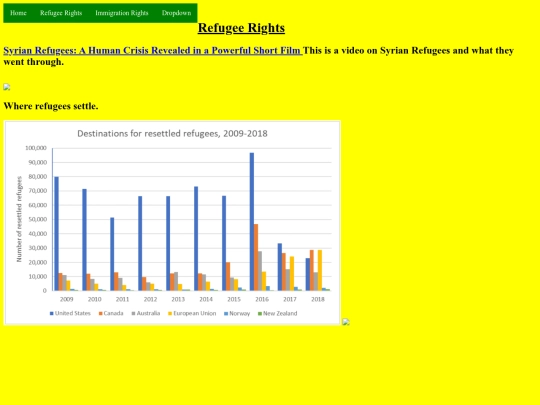
Task: Click the 2018 x-axis label
Action: point(318,299)
